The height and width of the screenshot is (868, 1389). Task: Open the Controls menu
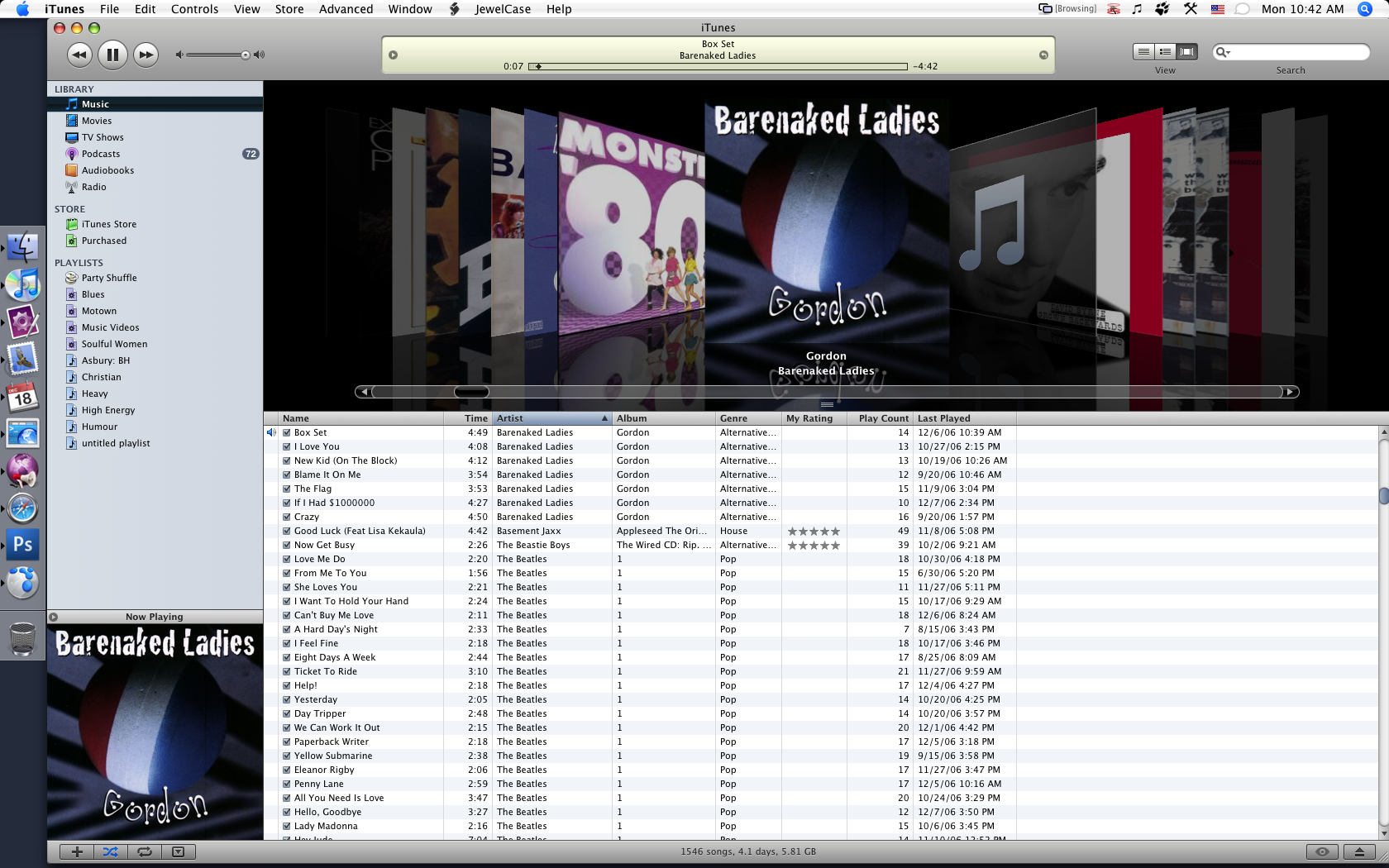(x=194, y=9)
